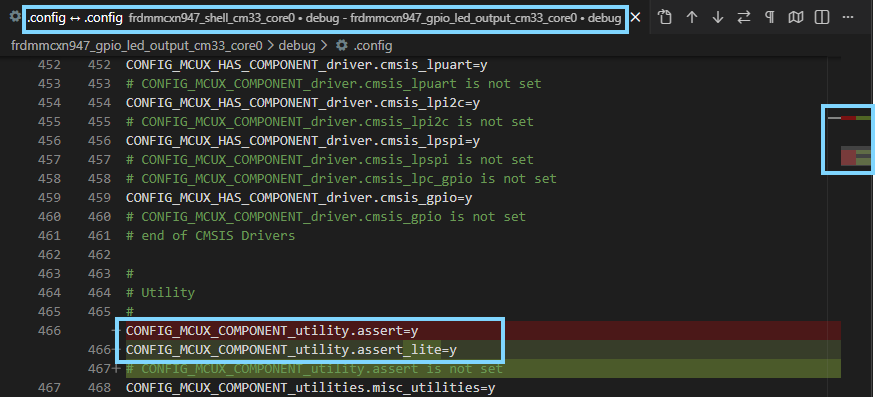Screen dimensions: 875x397
Task: Go to previous change with up arrow
Action: (691, 17)
